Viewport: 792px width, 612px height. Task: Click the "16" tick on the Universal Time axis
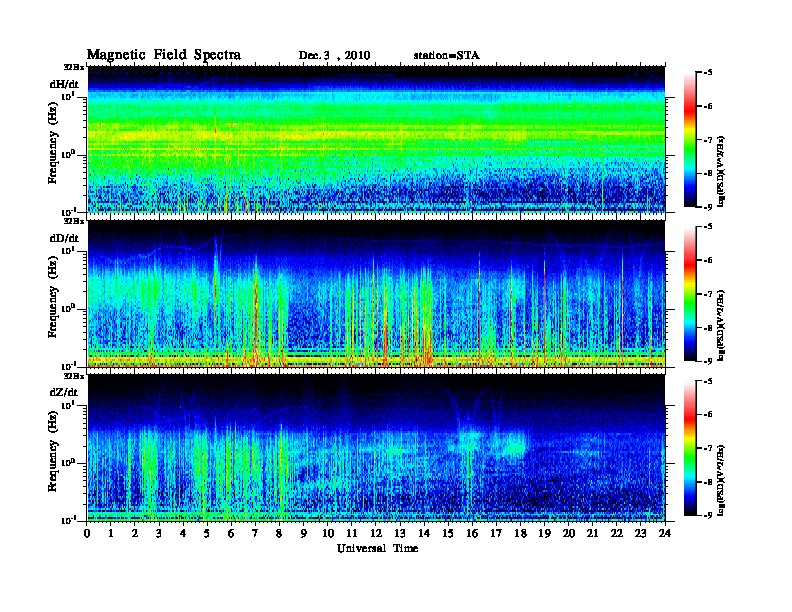tap(472, 533)
